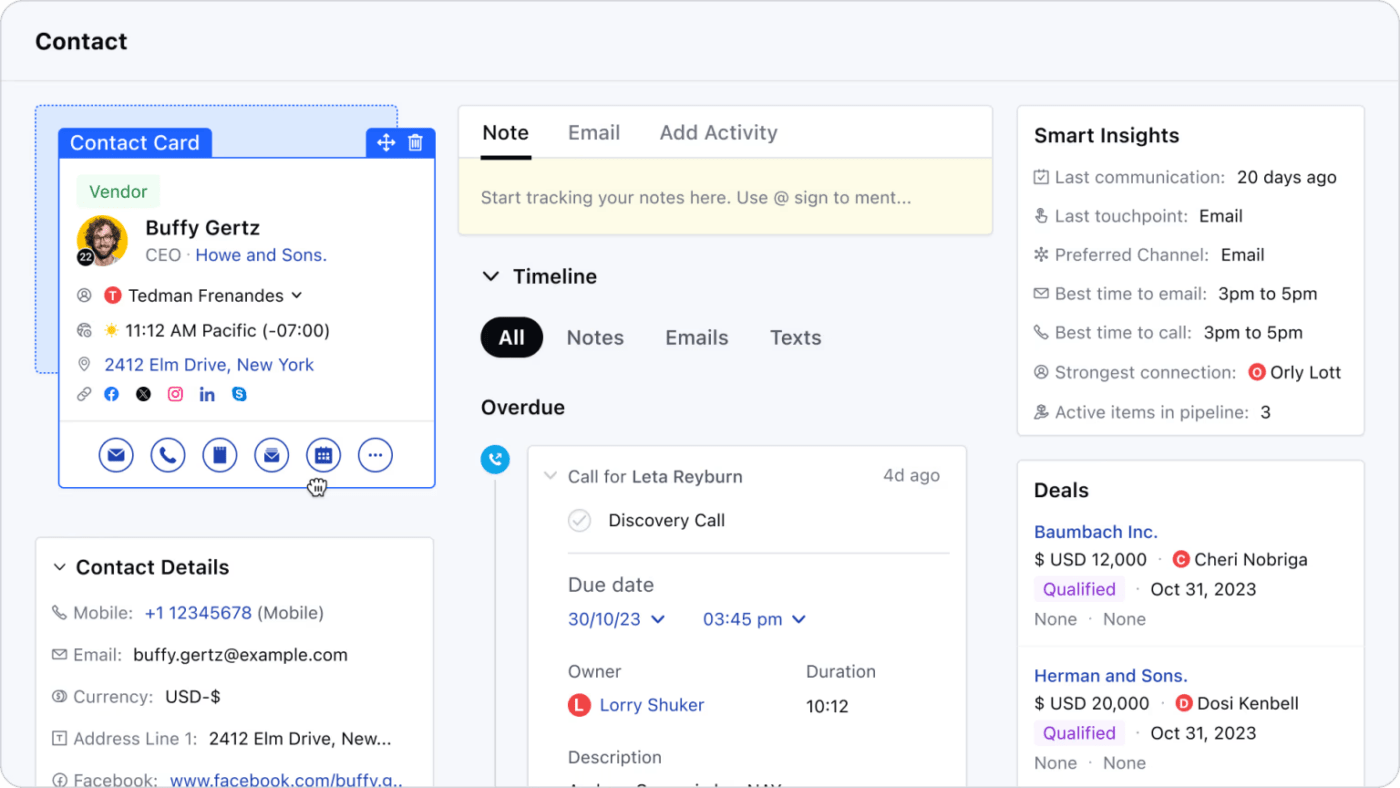Open the 30/10/23 due date dropdown
The width and height of the screenshot is (1400, 788).
pos(617,619)
